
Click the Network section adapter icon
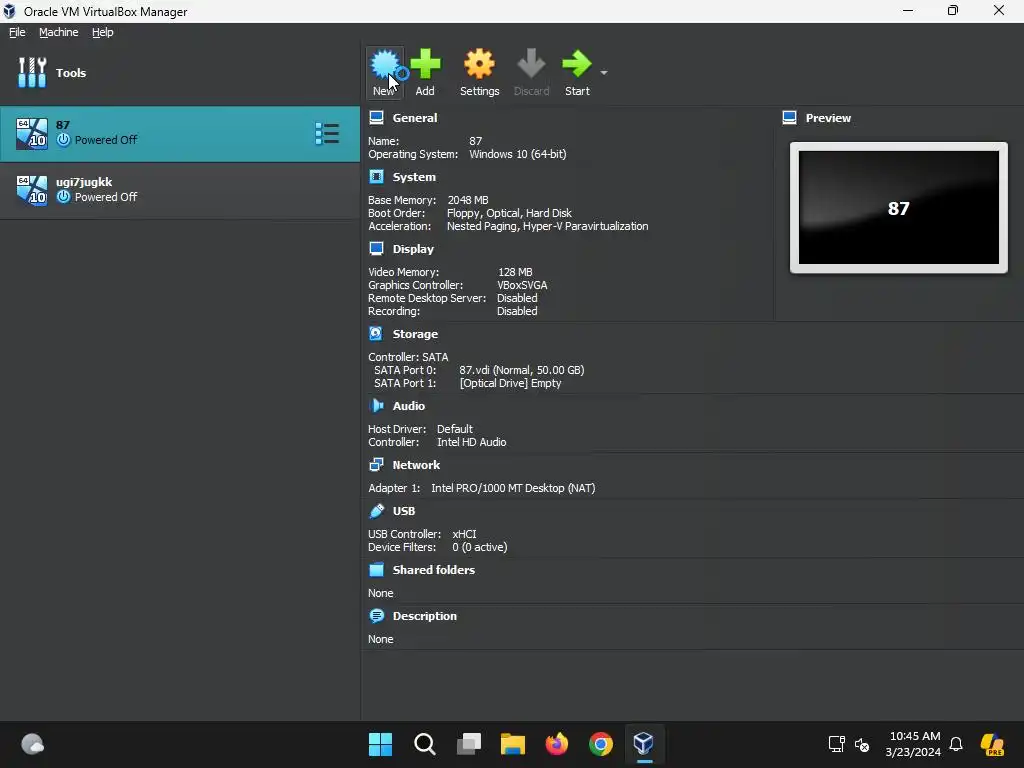[376, 464]
